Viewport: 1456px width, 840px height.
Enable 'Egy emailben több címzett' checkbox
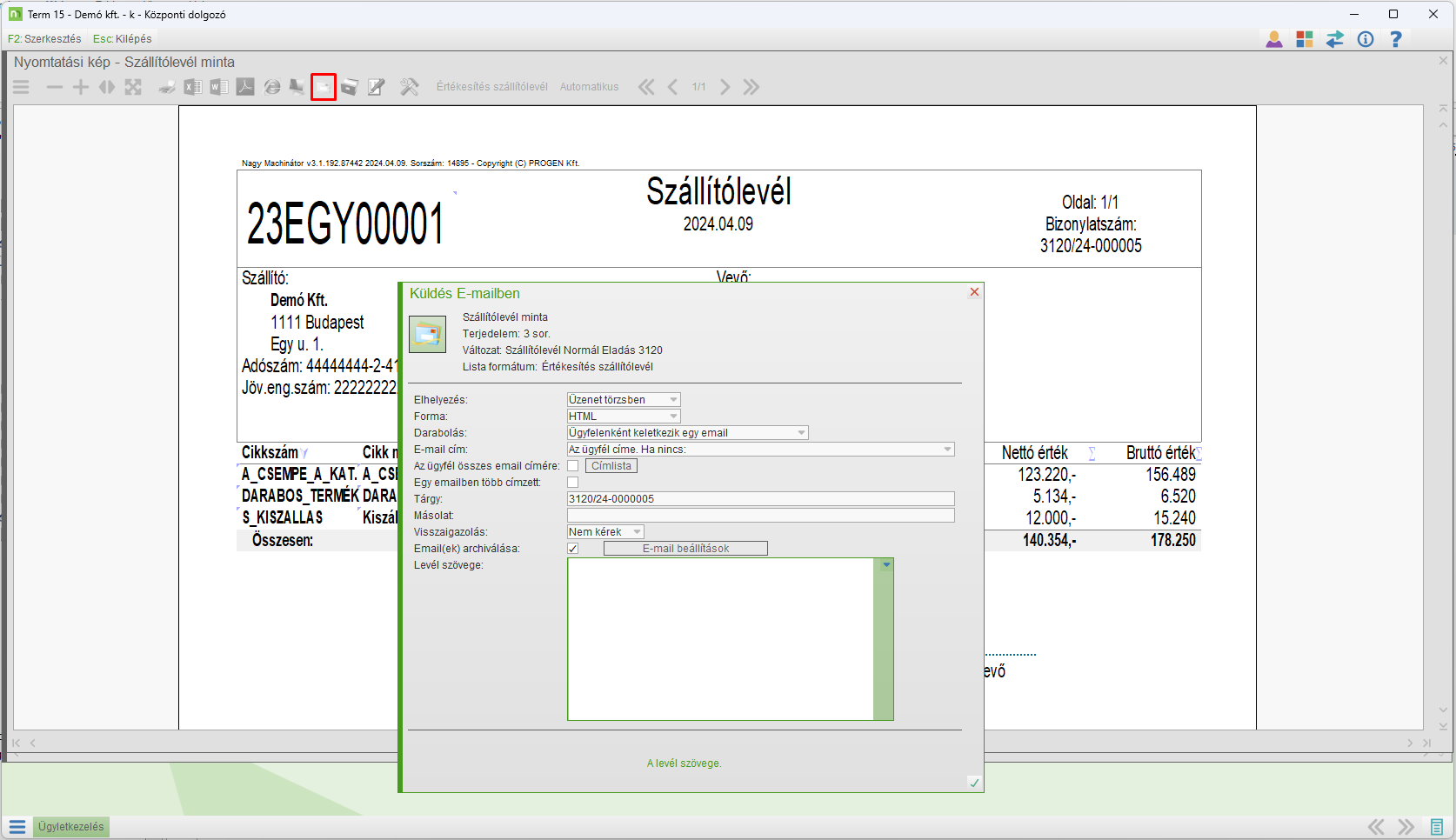point(572,483)
